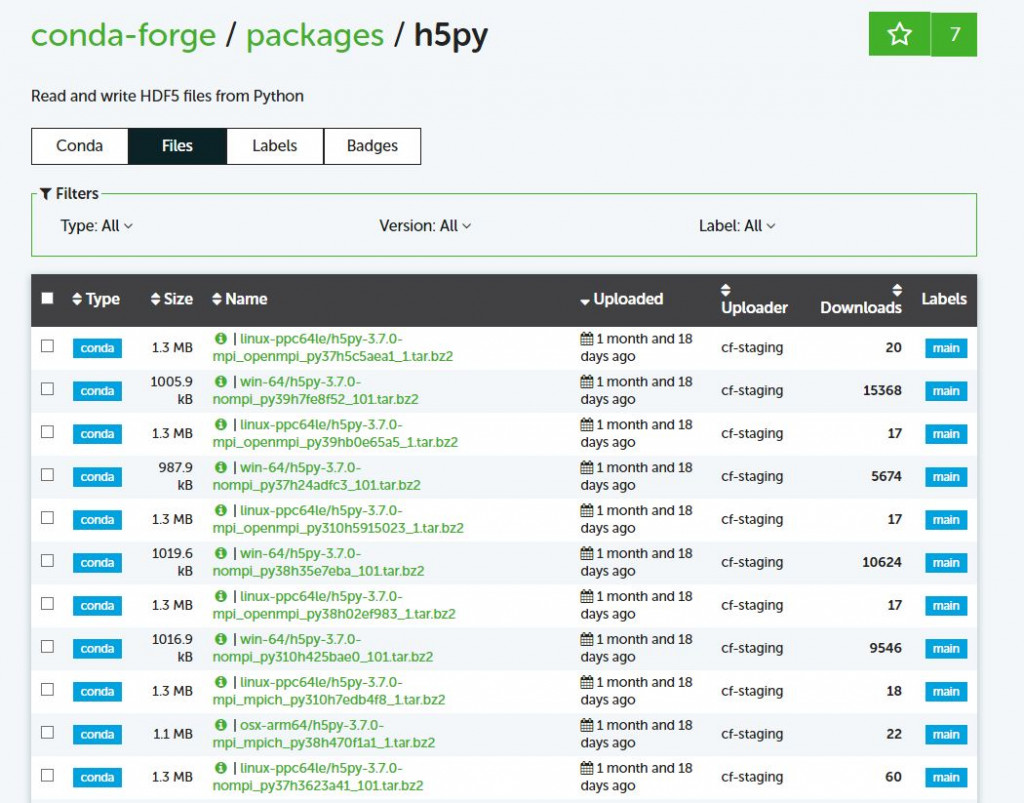Click info icon for py37h24adfc3 file
1024x803 pixels.
click(x=221, y=467)
